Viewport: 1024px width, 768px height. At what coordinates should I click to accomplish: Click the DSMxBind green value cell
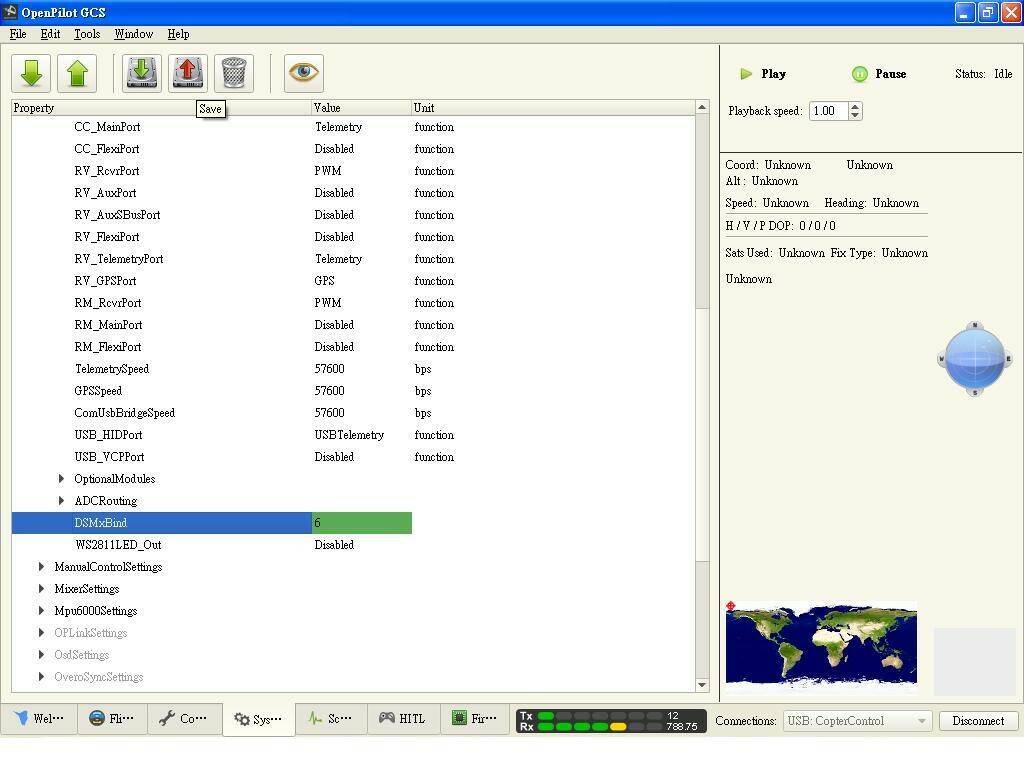(x=362, y=523)
